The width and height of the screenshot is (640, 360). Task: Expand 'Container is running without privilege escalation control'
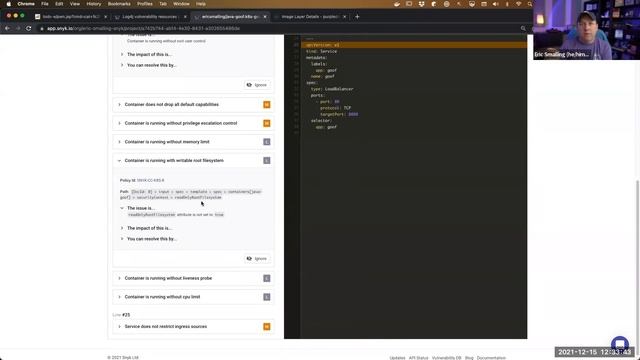click(x=193, y=123)
